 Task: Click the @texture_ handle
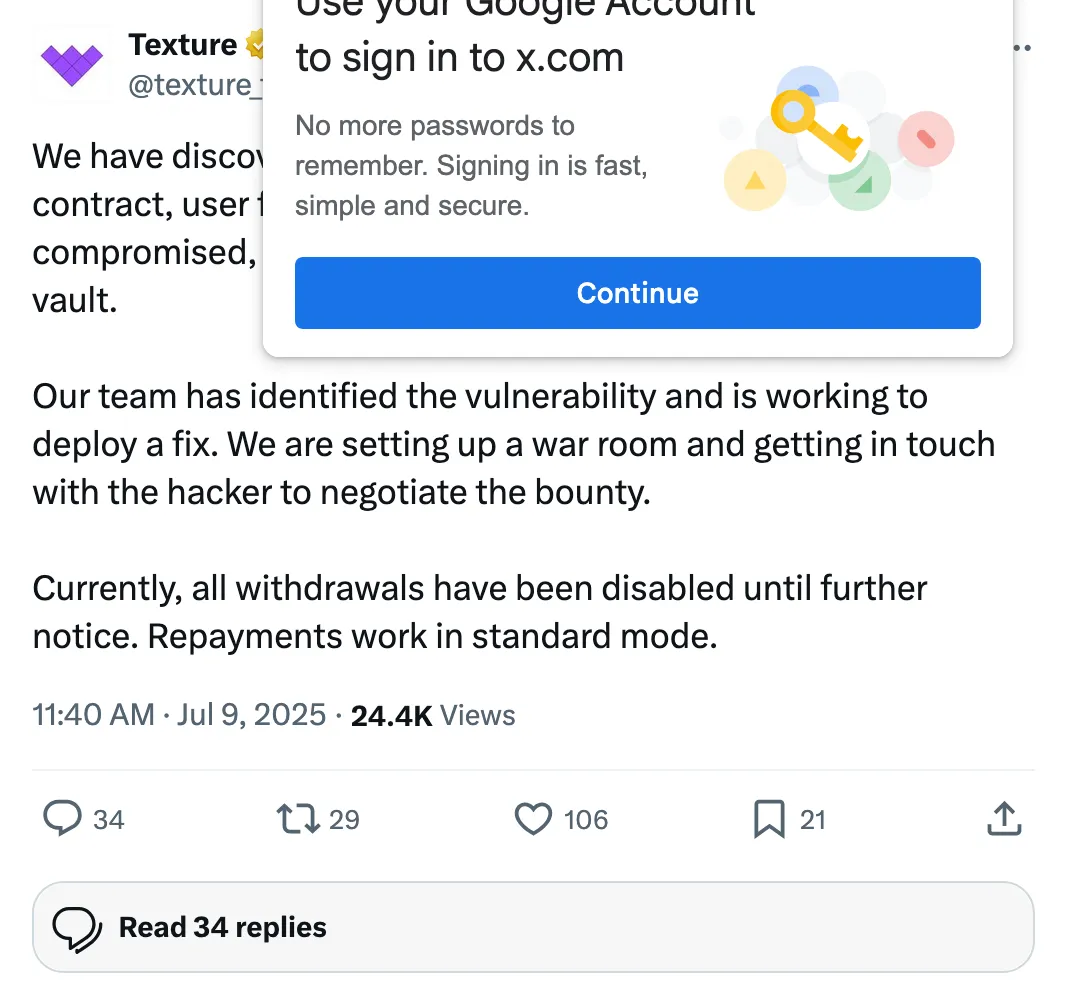pos(195,85)
